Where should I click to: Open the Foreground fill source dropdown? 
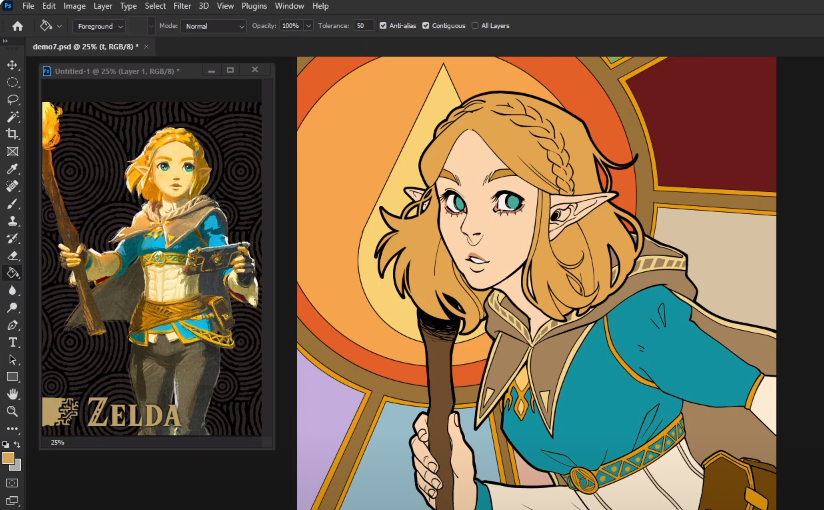98,26
